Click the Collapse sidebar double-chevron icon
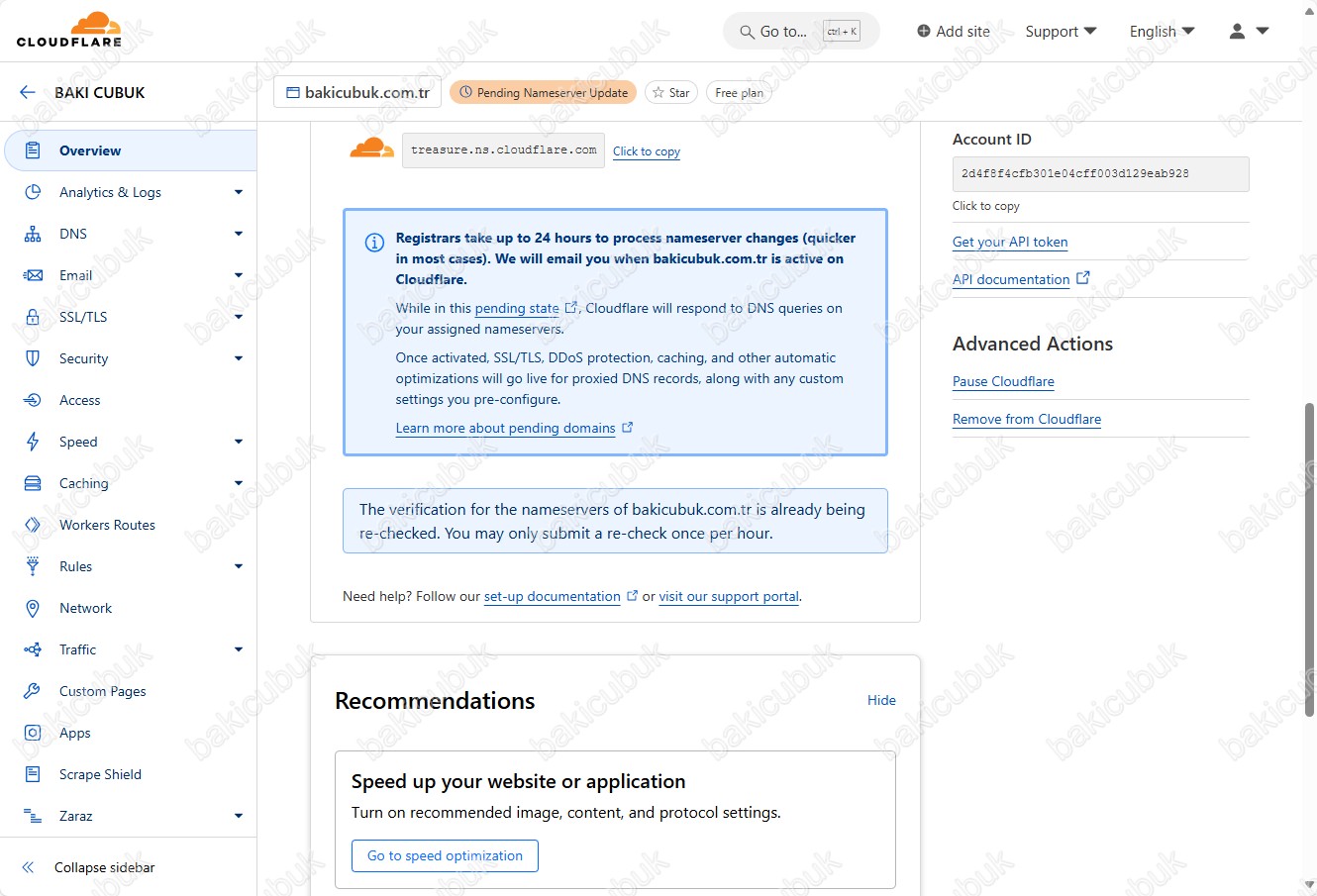 coord(28,867)
